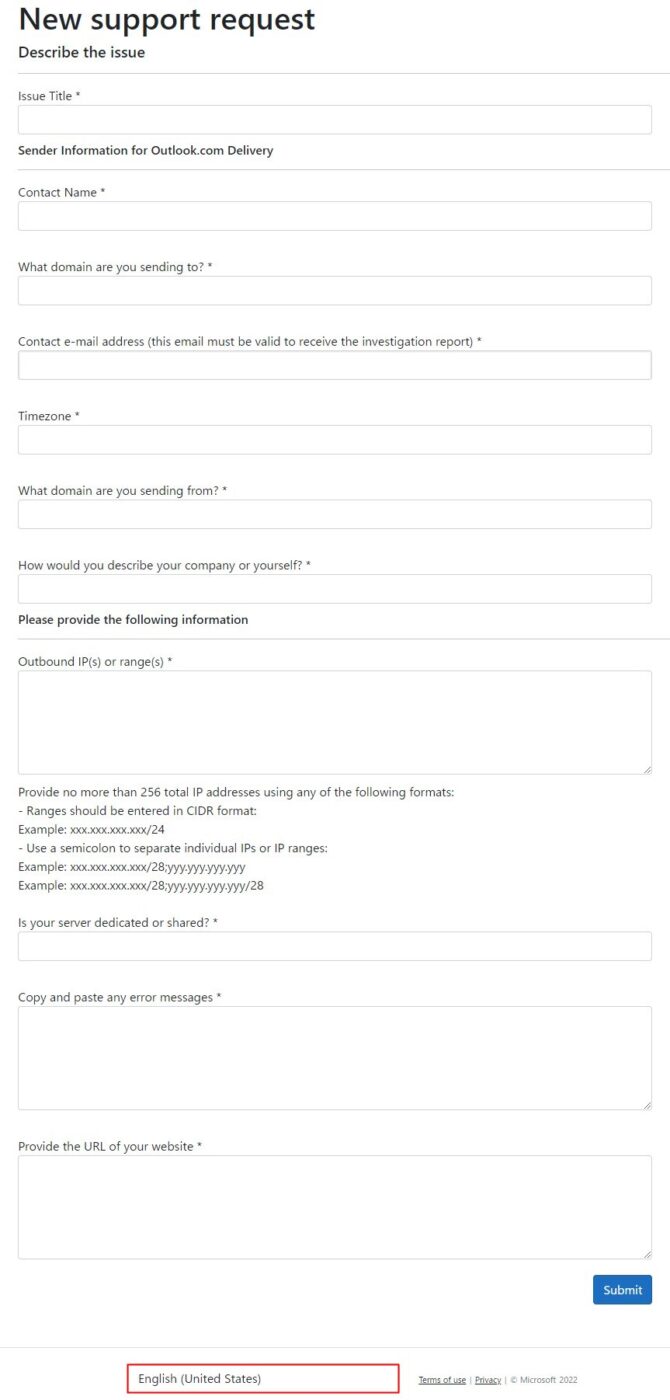Click the Outbound IP(s) or range(s) textarea
The height and width of the screenshot is (1400, 670).
point(334,722)
